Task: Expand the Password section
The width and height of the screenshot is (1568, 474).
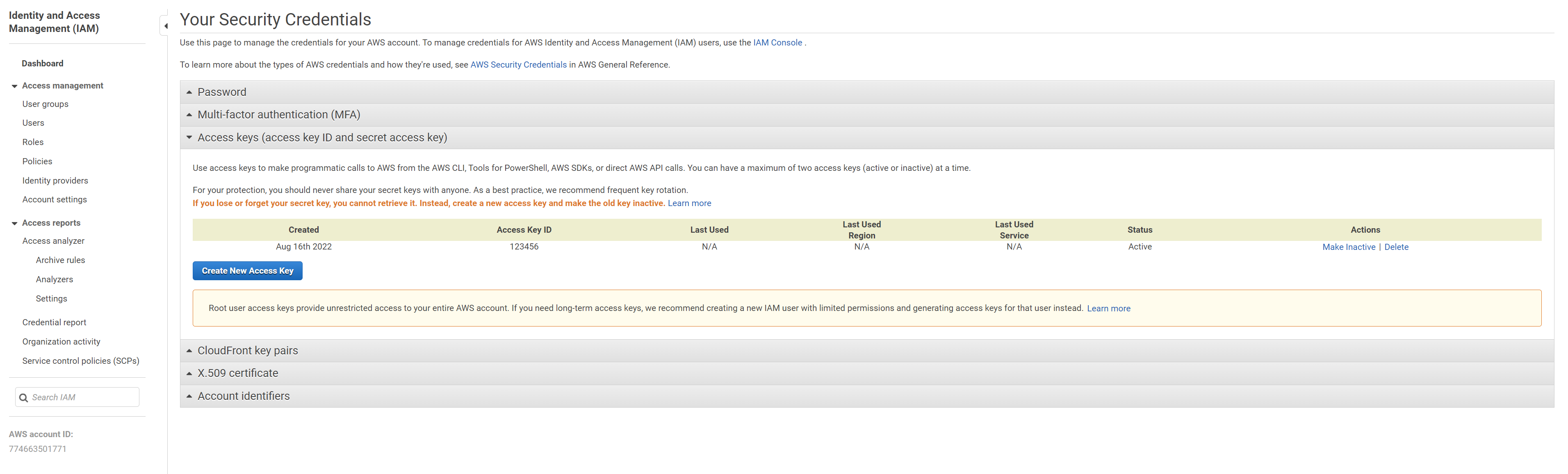Action: coord(221,92)
